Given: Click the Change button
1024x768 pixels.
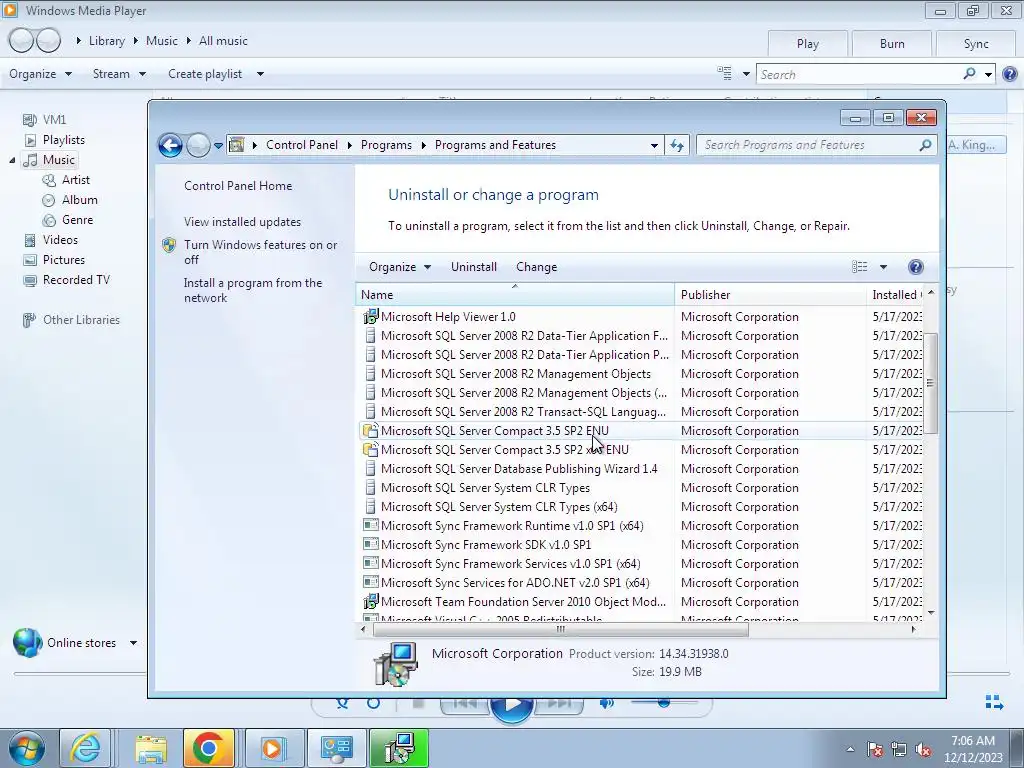Looking at the screenshot, I should [x=536, y=267].
